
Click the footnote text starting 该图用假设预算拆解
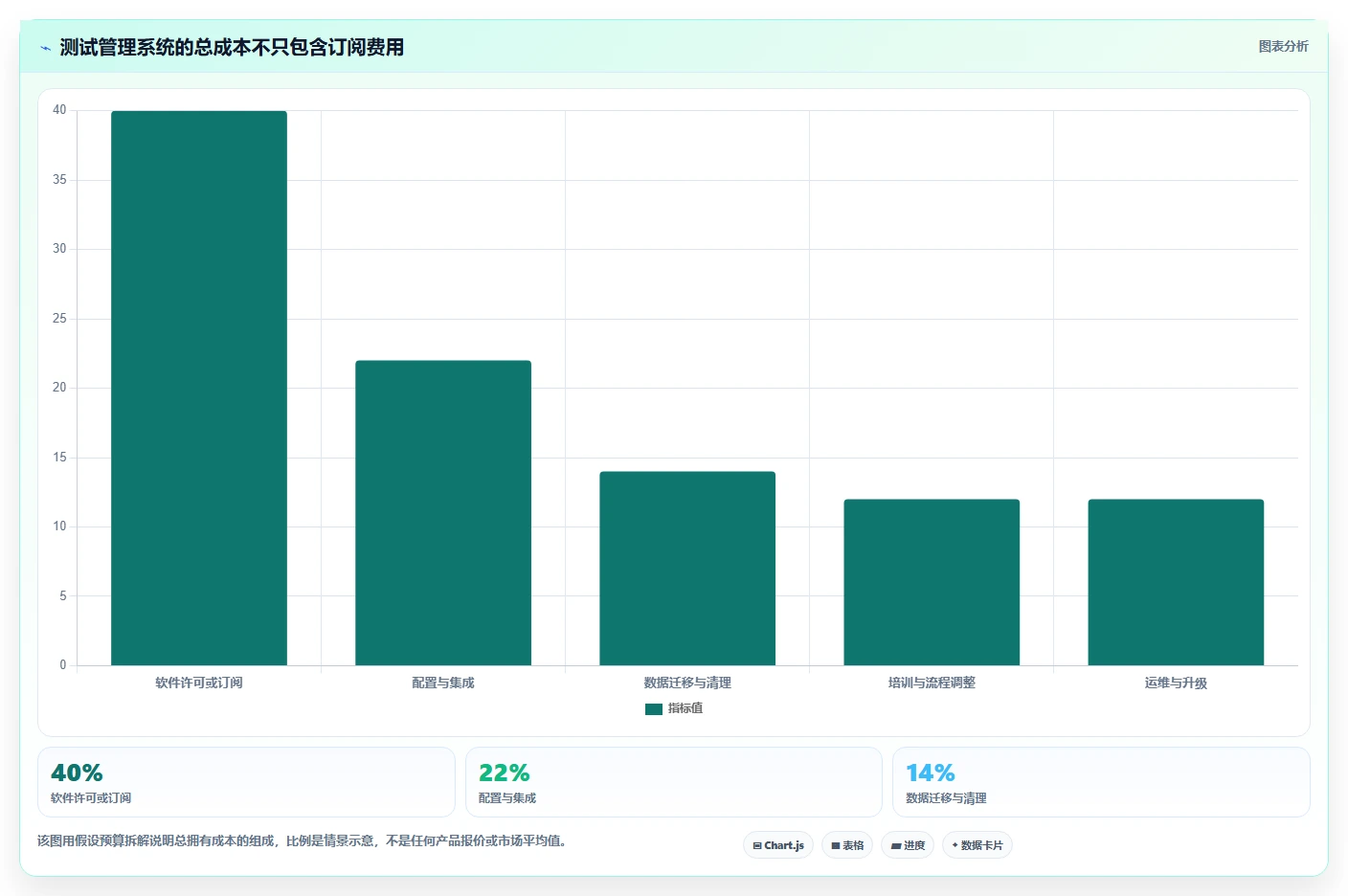(302, 841)
